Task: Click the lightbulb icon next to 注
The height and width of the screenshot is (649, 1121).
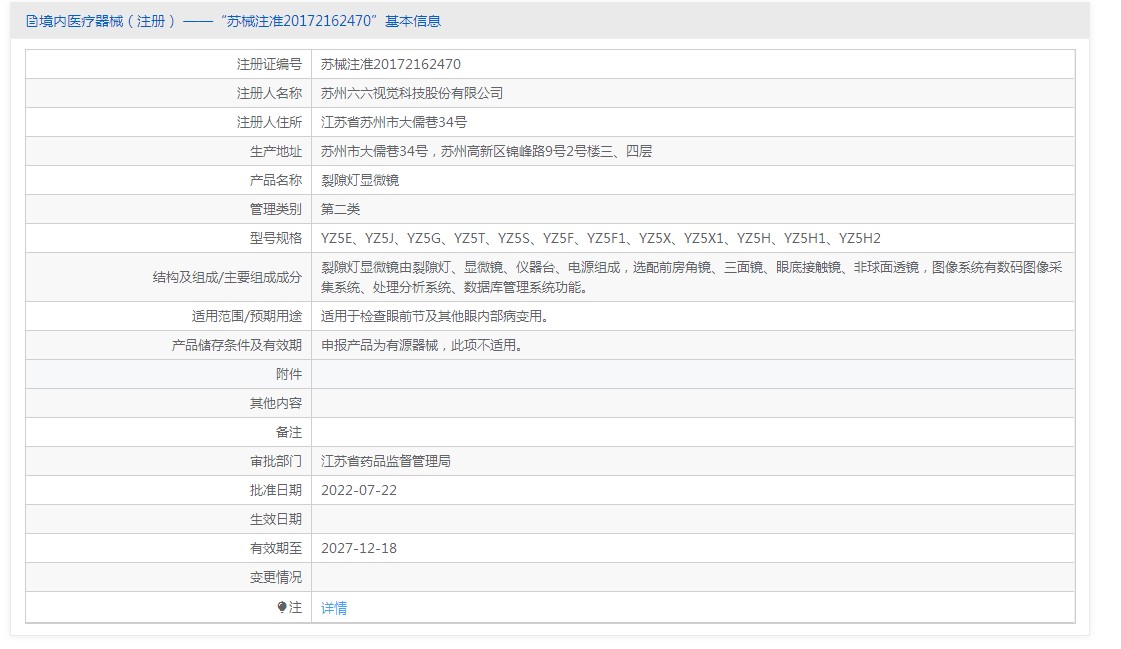Action: [282, 608]
